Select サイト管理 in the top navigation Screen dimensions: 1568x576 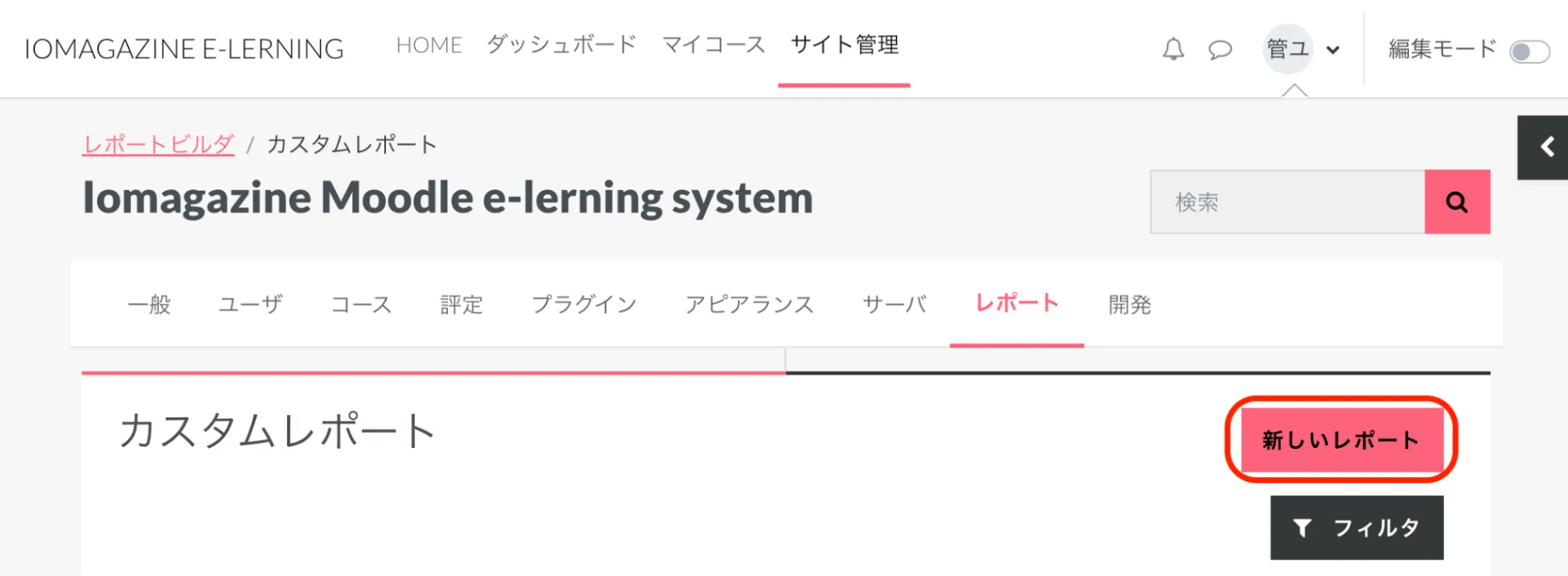pyautogui.click(x=844, y=46)
